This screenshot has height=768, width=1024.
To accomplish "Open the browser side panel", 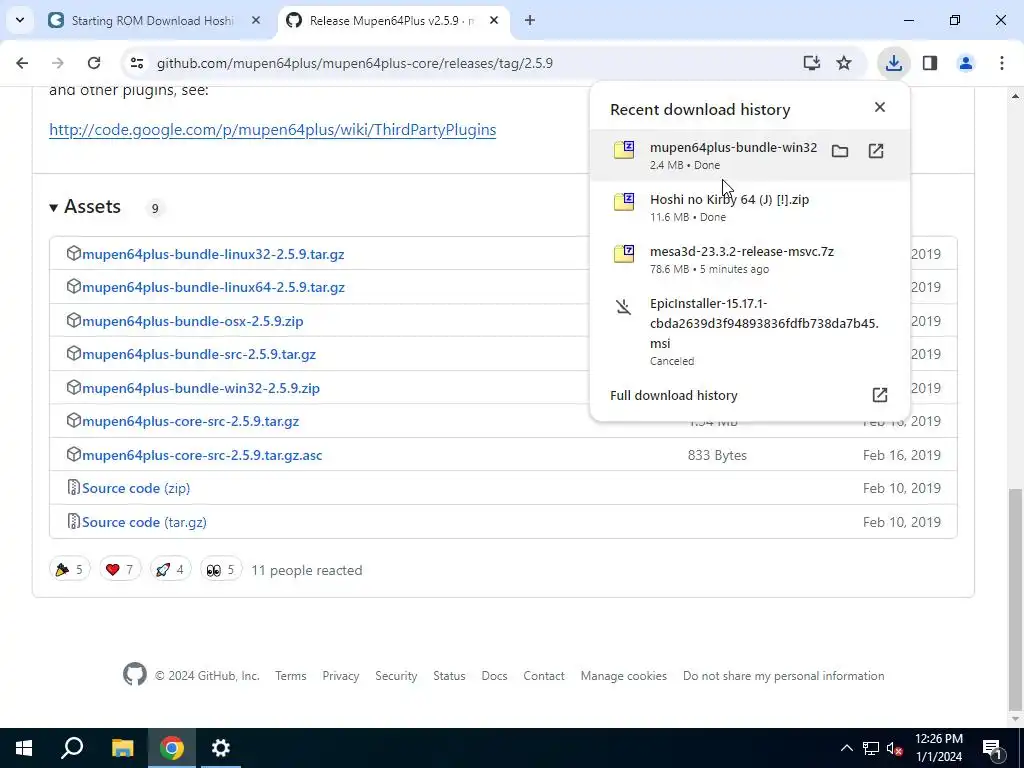I will point(930,63).
